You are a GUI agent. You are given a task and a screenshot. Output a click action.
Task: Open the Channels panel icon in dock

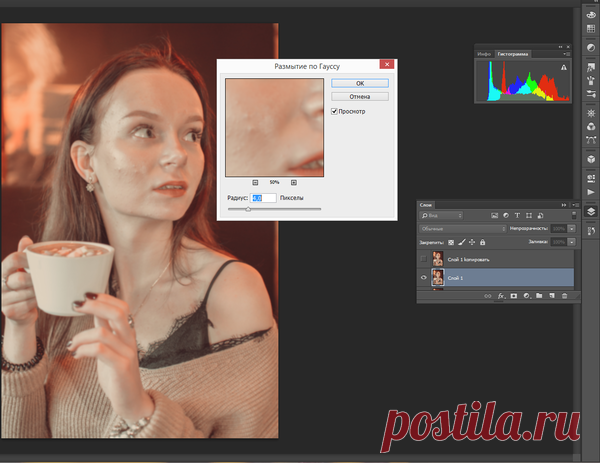coord(591,127)
